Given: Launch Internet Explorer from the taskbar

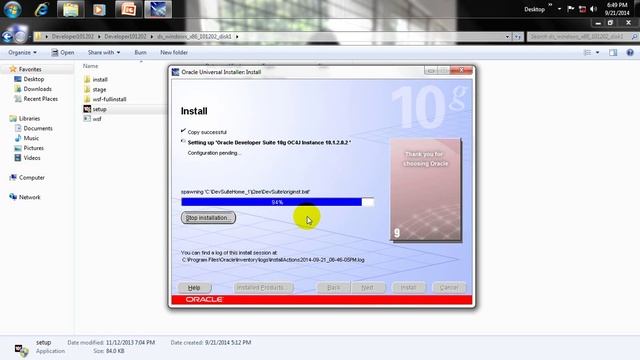Looking at the screenshot, I should (42, 9).
